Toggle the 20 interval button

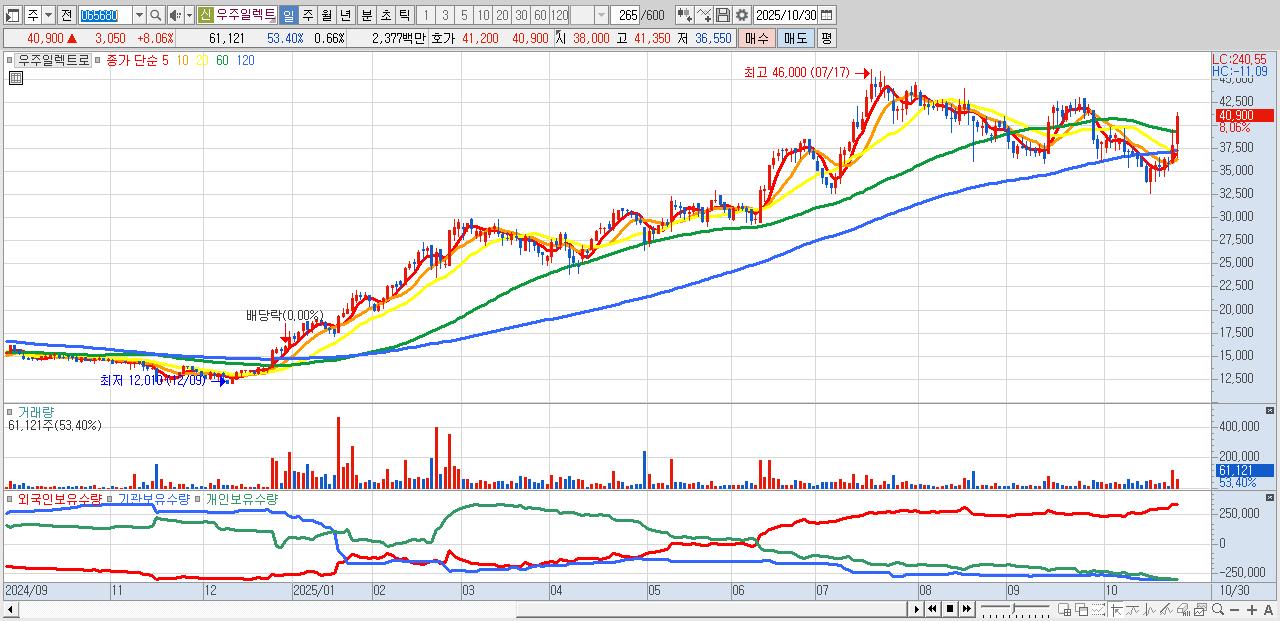[x=502, y=15]
